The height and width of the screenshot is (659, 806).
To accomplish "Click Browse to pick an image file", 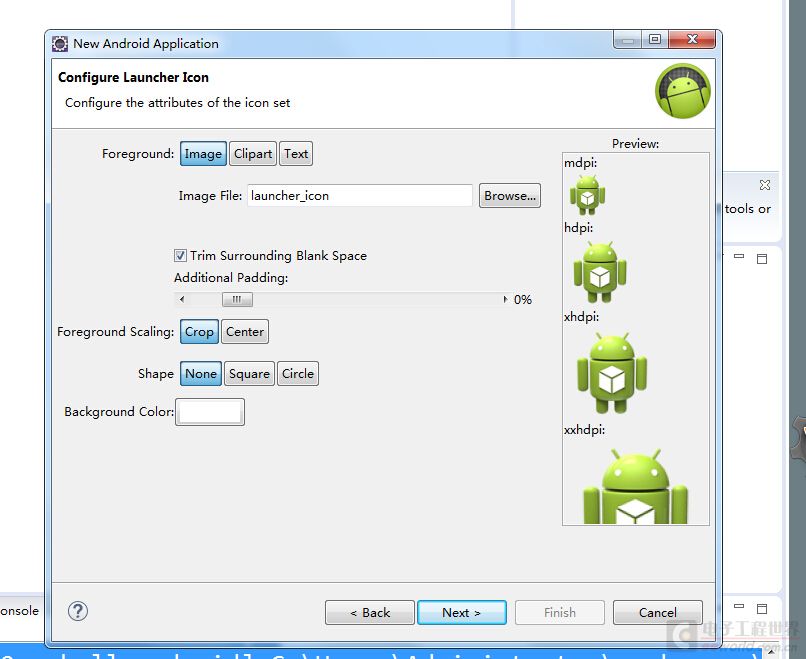I will coord(510,196).
